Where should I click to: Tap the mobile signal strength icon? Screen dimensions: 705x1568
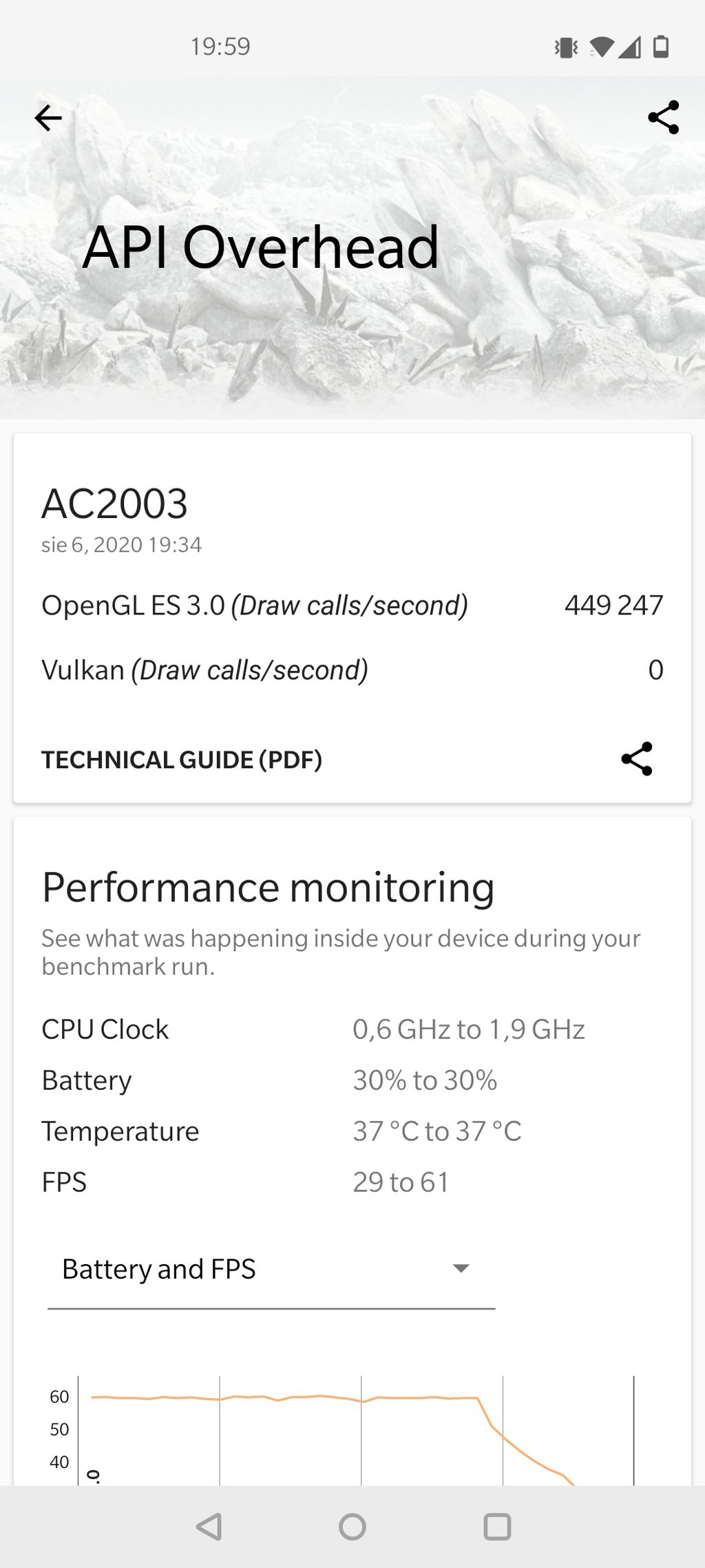630,47
